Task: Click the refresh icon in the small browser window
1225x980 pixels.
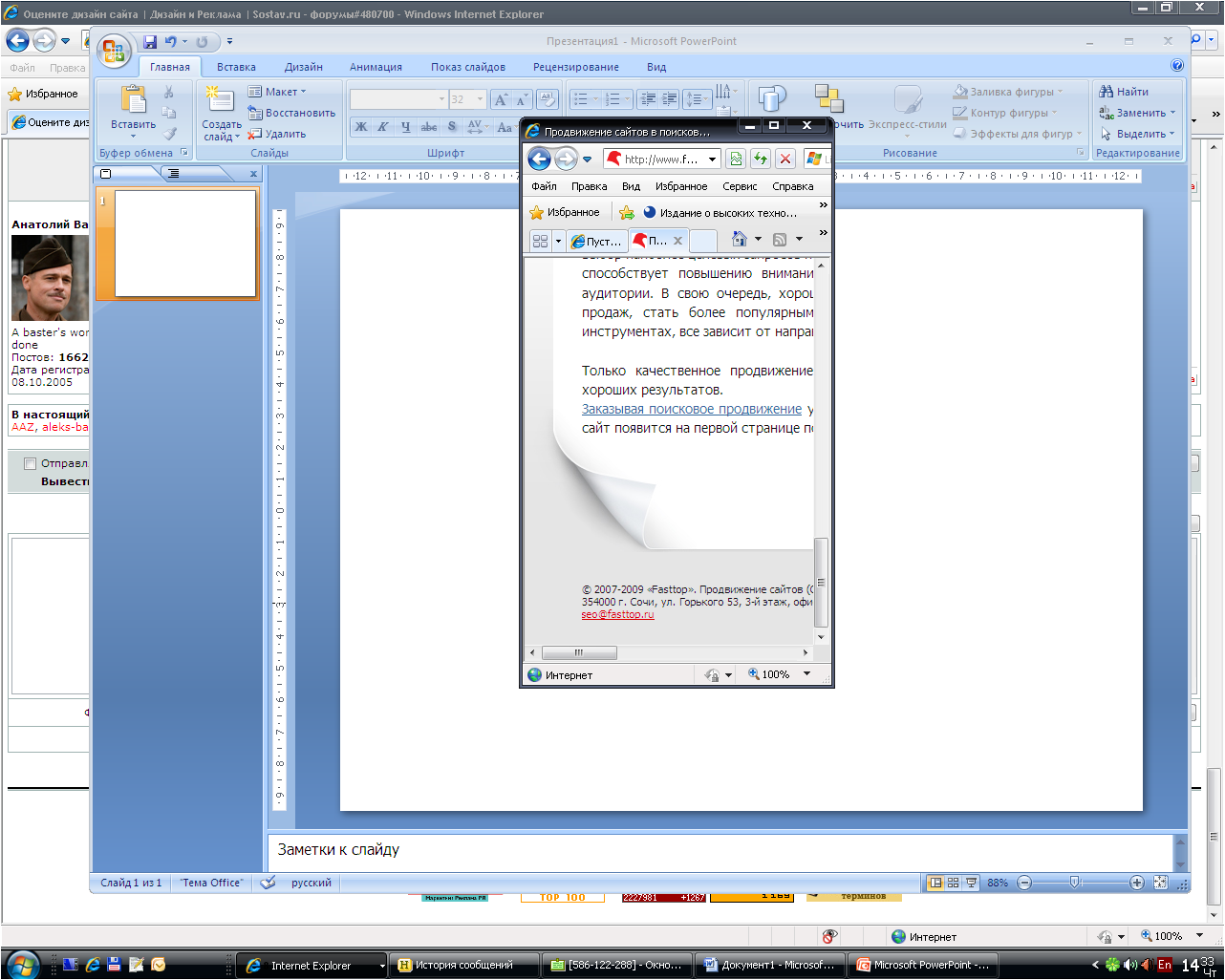Action: (761, 160)
